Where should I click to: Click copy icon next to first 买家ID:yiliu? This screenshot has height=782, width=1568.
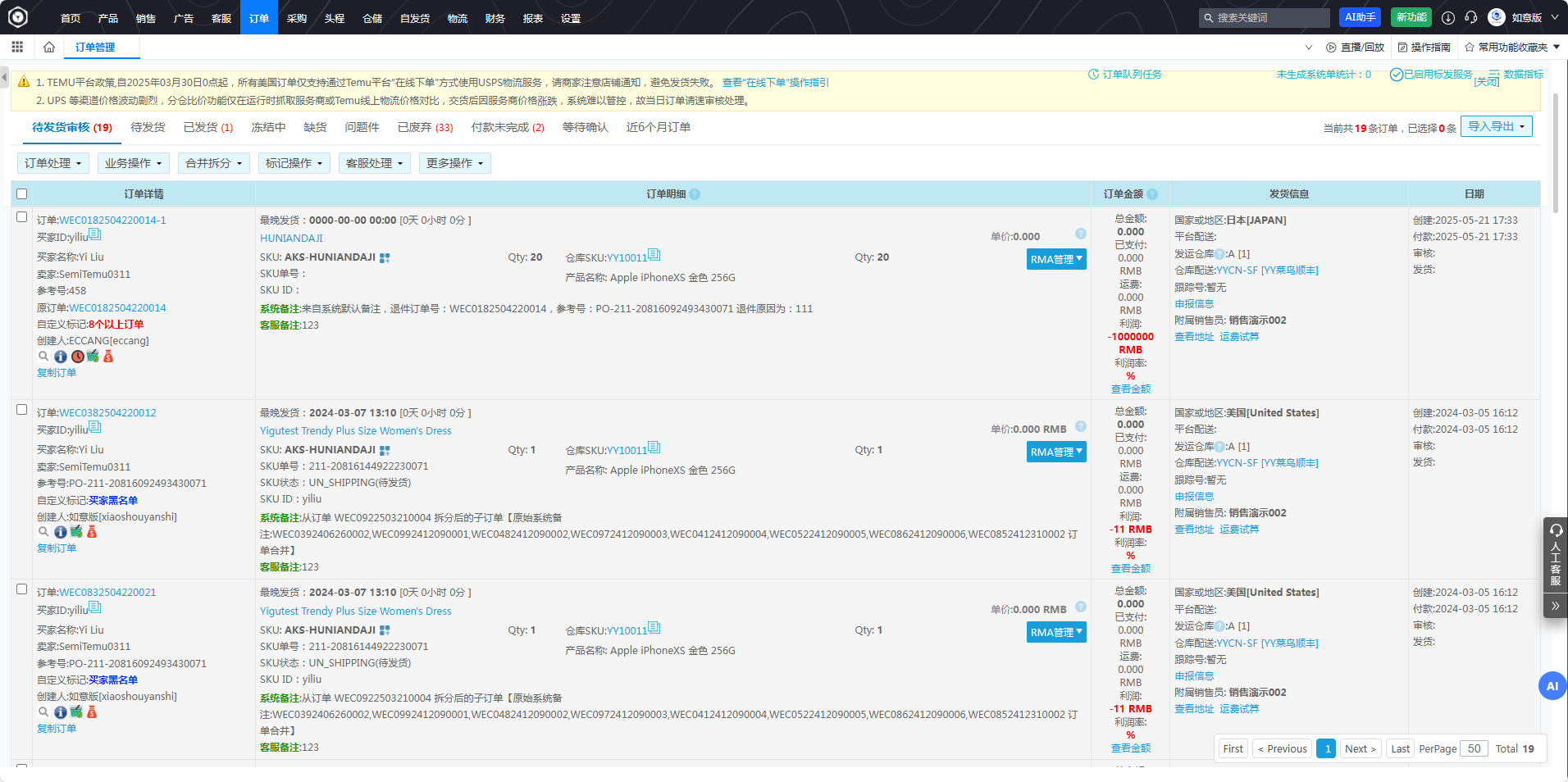pyautogui.click(x=95, y=235)
